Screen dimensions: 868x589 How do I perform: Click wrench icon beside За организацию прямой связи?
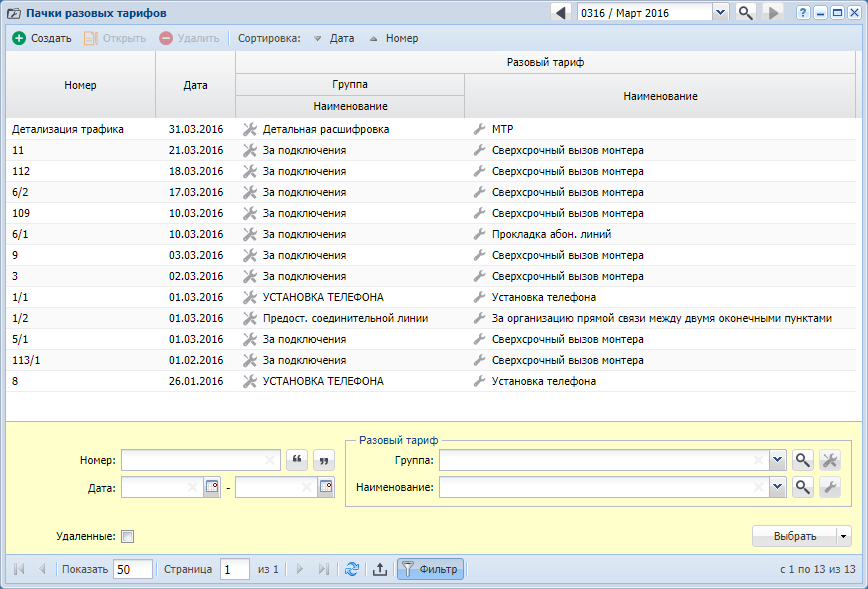(x=479, y=318)
